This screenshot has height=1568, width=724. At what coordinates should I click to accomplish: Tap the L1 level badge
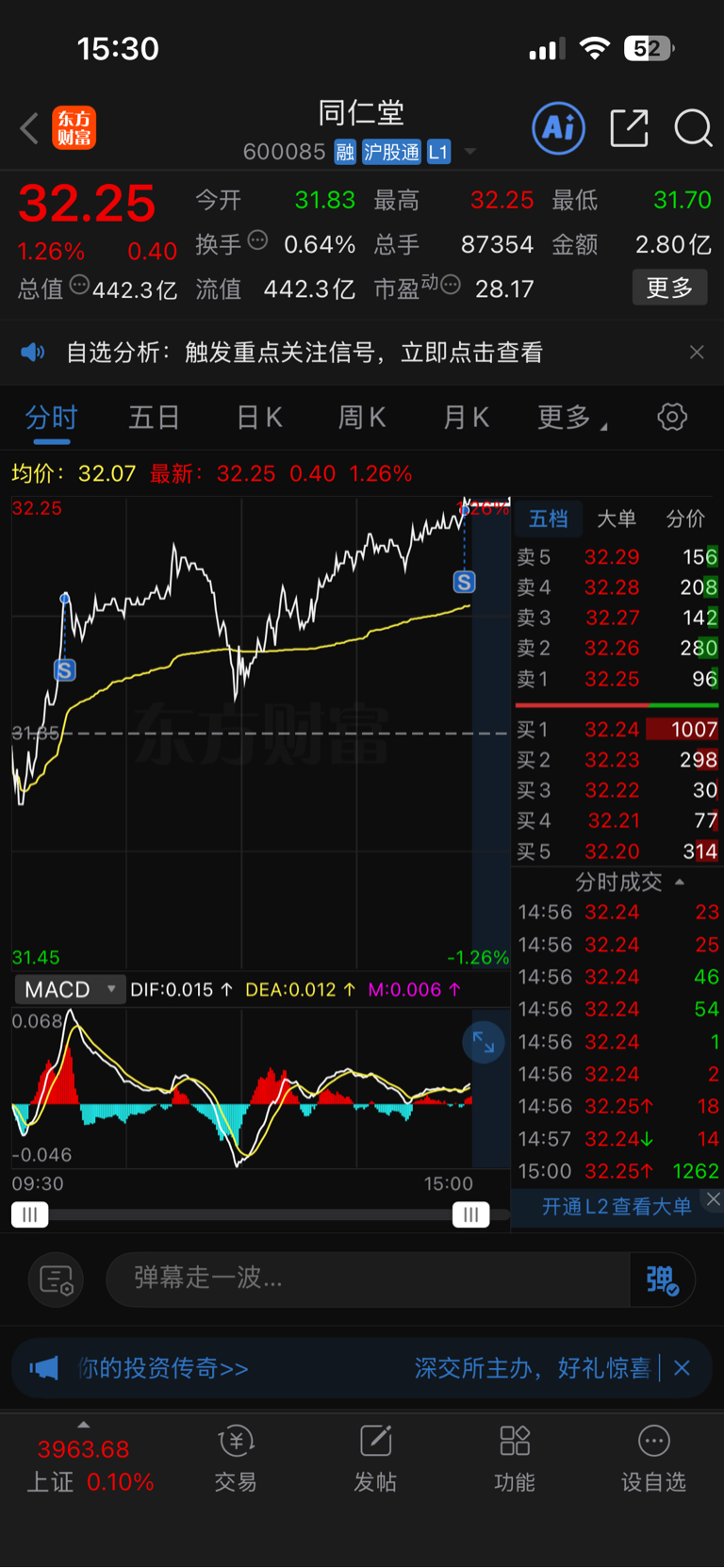(x=438, y=152)
